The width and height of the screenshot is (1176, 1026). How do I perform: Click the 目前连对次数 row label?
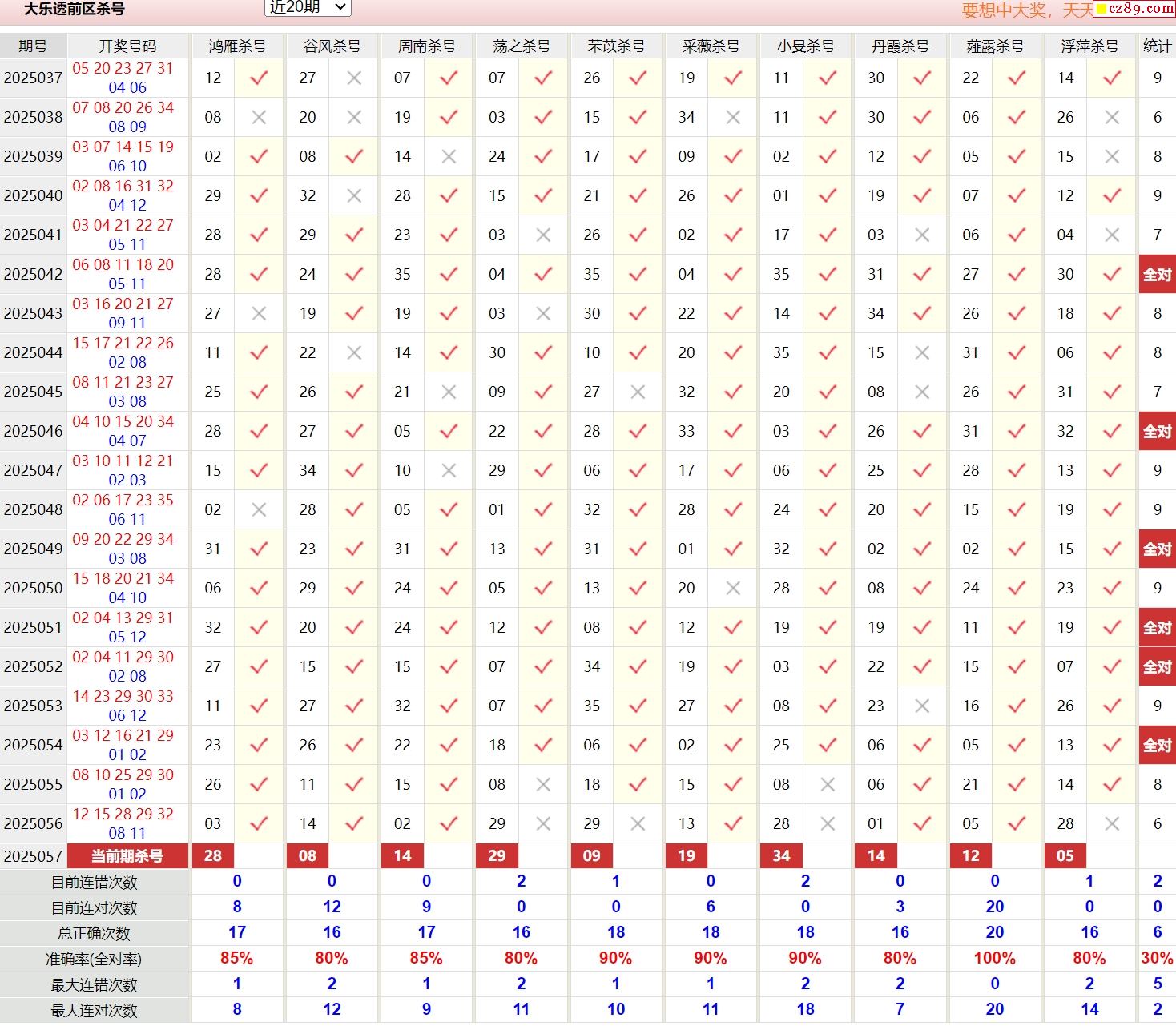pyautogui.click(x=95, y=907)
